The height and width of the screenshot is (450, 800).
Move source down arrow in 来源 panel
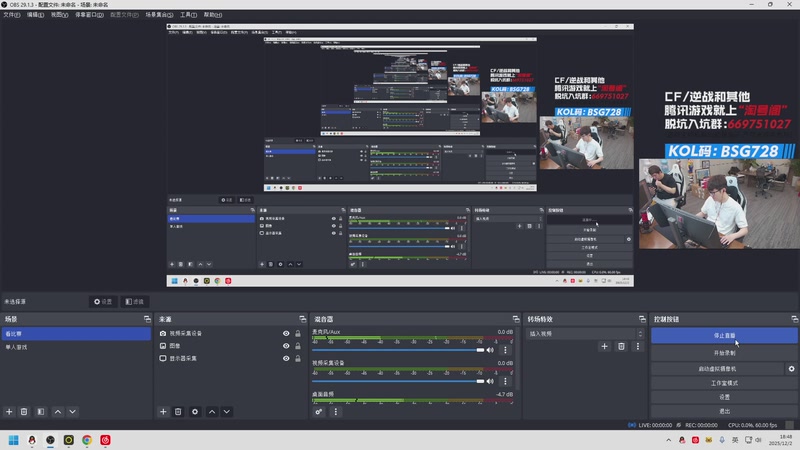227,412
